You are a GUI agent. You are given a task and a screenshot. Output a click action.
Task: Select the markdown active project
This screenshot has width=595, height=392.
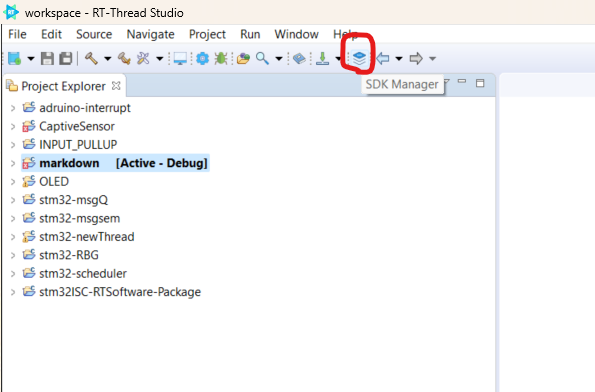pyautogui.click(x=115, y=163)
